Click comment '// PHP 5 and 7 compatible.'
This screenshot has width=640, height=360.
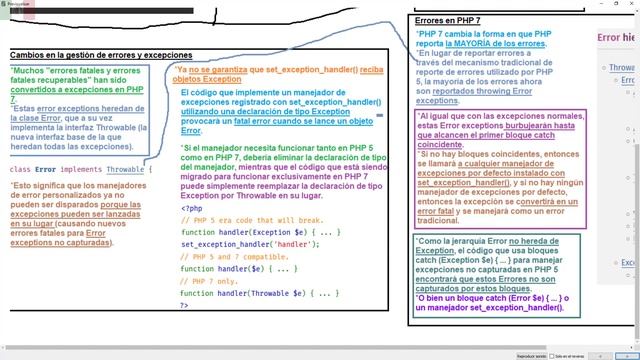pyautogui.click(x=234, y=257)
